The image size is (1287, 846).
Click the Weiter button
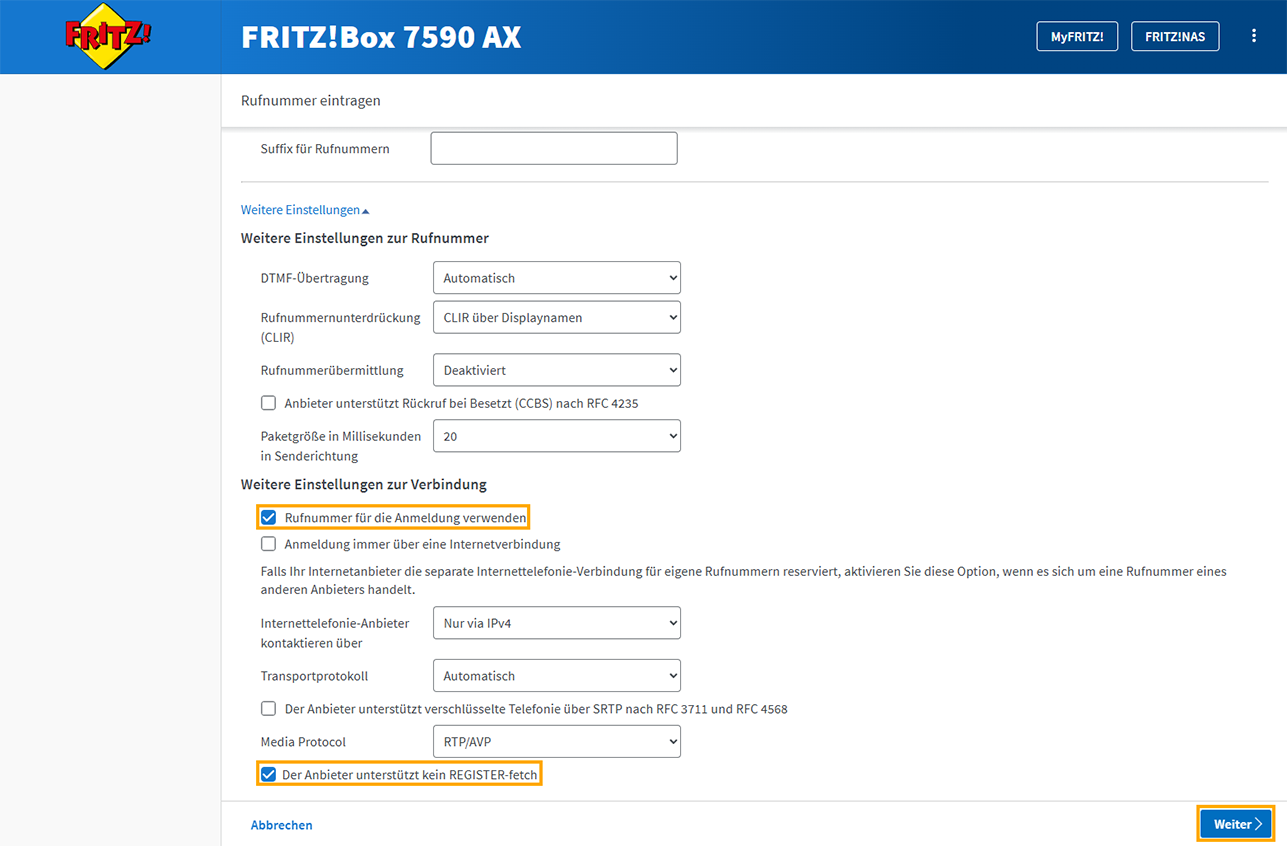(x=1237, y=824)
